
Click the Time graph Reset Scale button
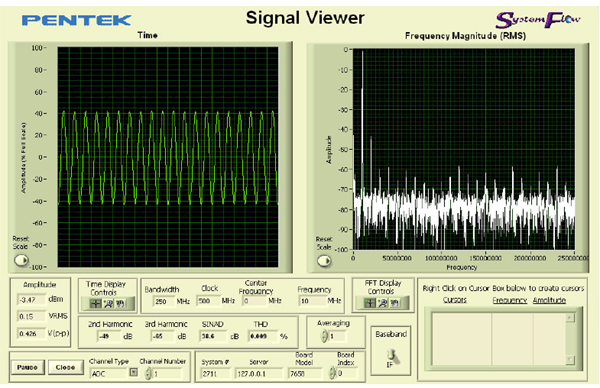21,260
